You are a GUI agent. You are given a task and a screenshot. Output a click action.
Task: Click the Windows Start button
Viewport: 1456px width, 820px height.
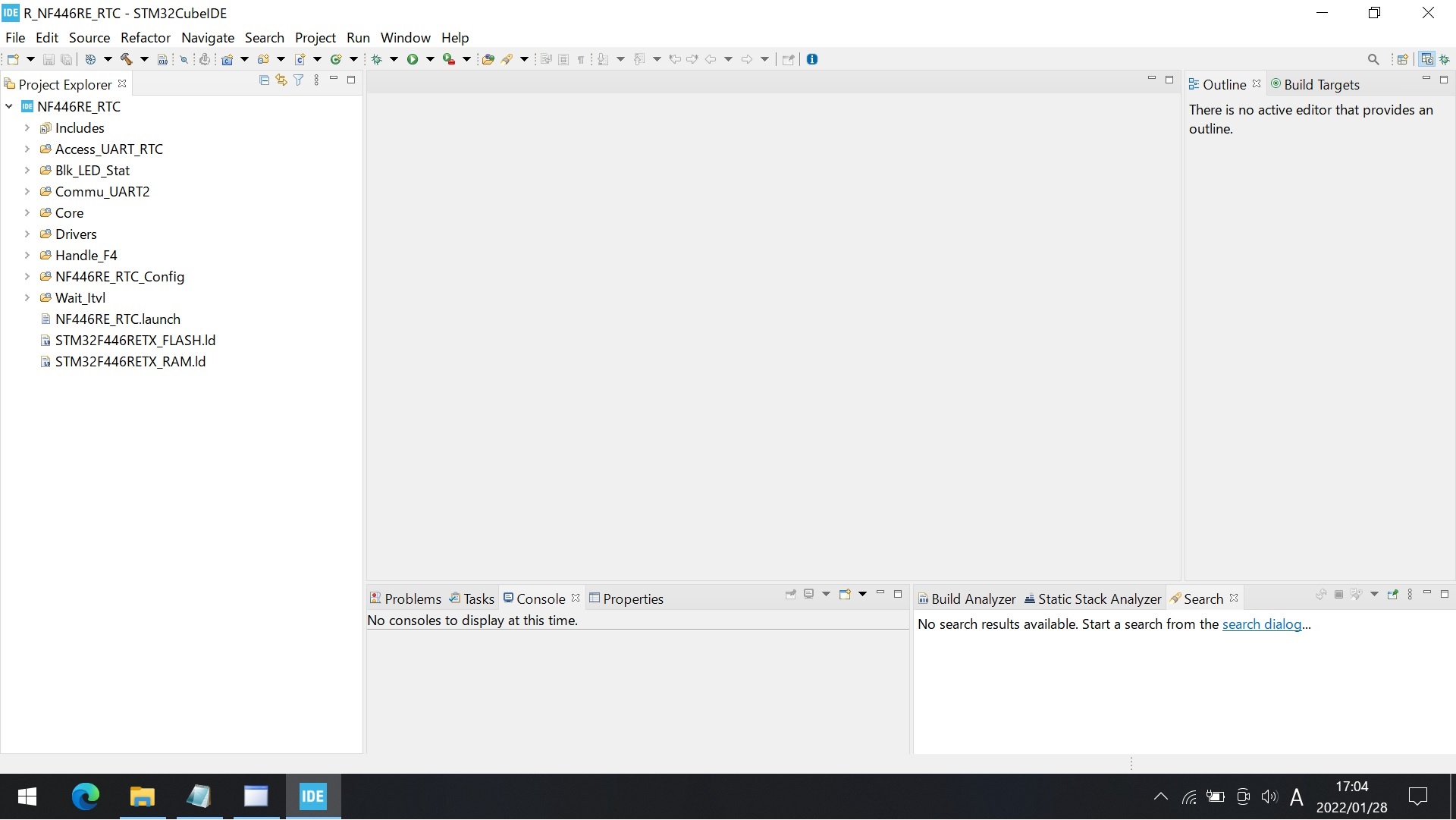[x=27, y=796]
